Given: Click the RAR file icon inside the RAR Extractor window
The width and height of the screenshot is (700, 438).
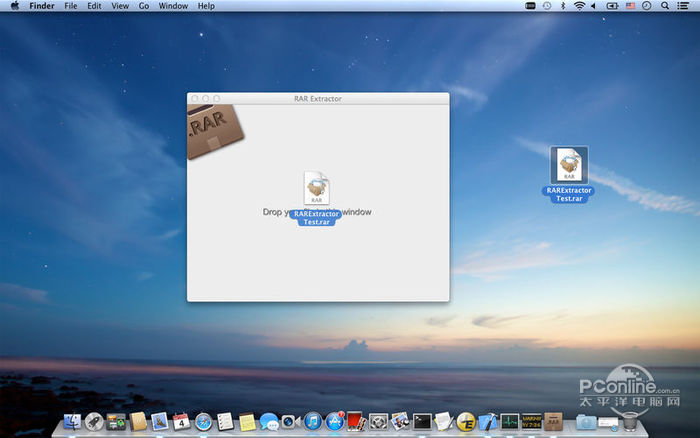Looking at the screenshot, I should click(x=317, y=188).
